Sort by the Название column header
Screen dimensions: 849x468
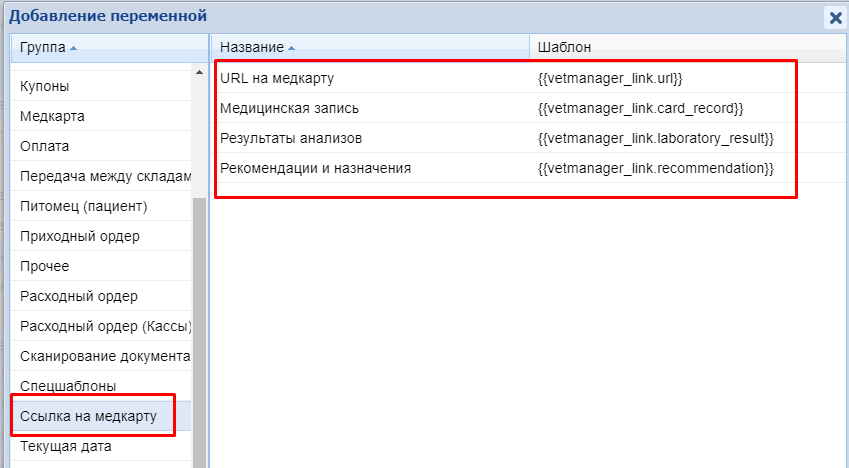pyautogui.click(x=252, y=47)
